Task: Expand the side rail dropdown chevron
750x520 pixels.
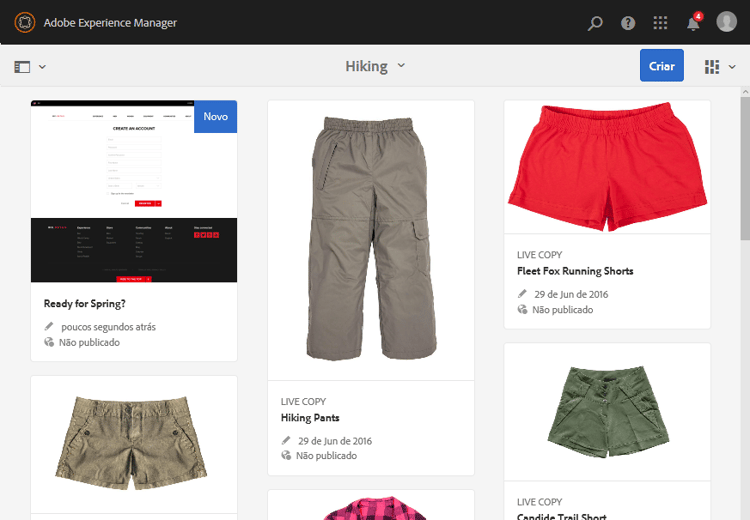Action: 43,67
